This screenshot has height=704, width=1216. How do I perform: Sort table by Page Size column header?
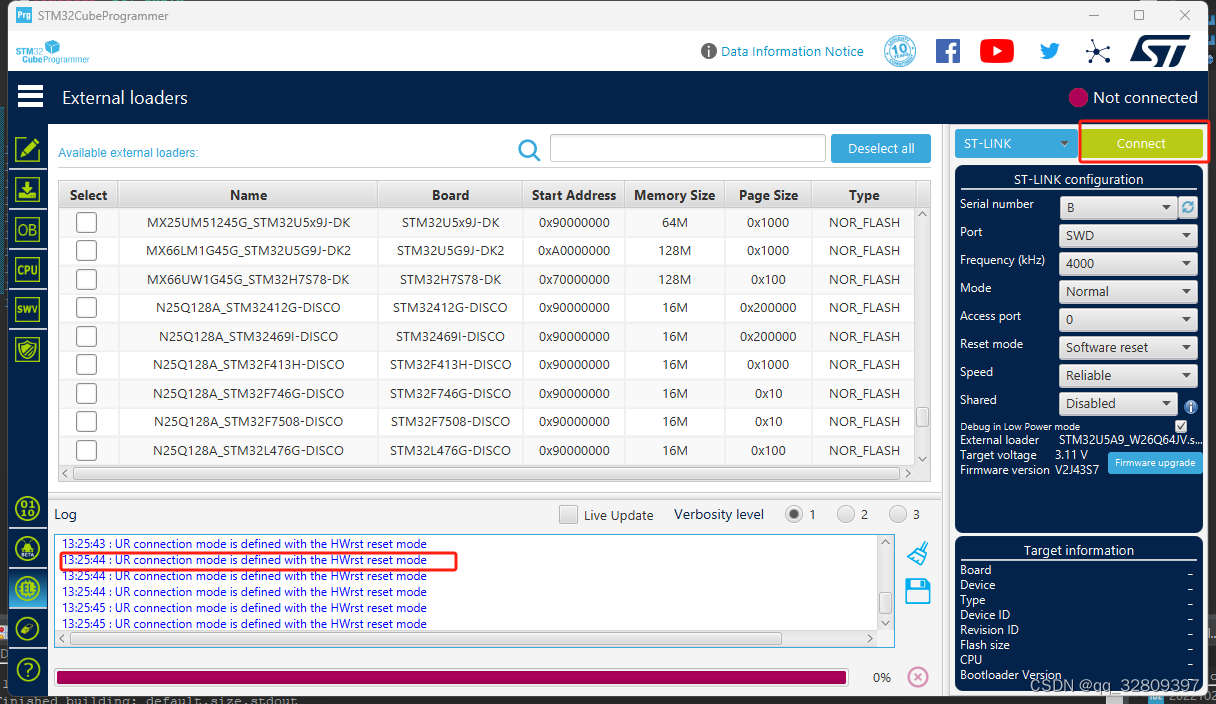click(x=768, y=195)
